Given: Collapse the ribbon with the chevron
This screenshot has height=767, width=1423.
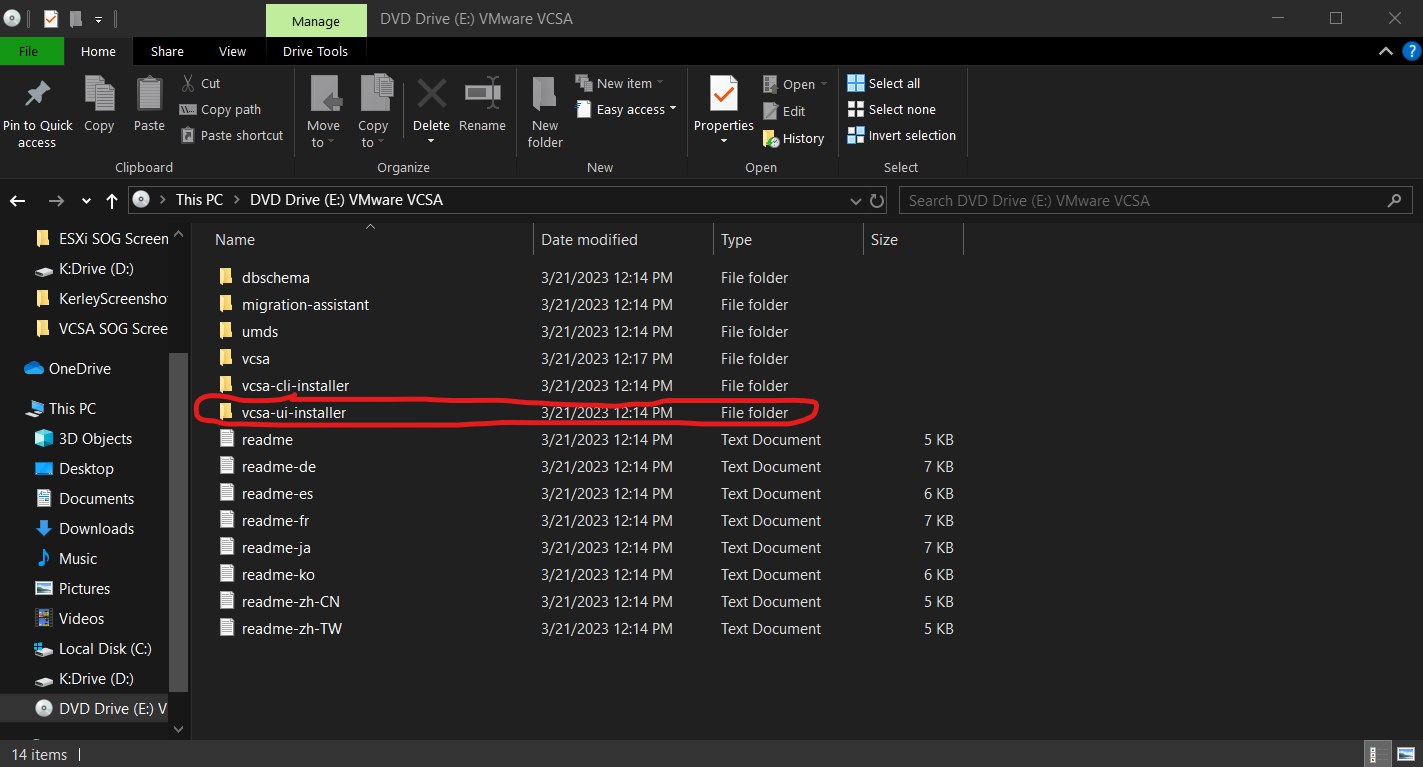Looking at the screenshot, I should (x=1385, y=52).
